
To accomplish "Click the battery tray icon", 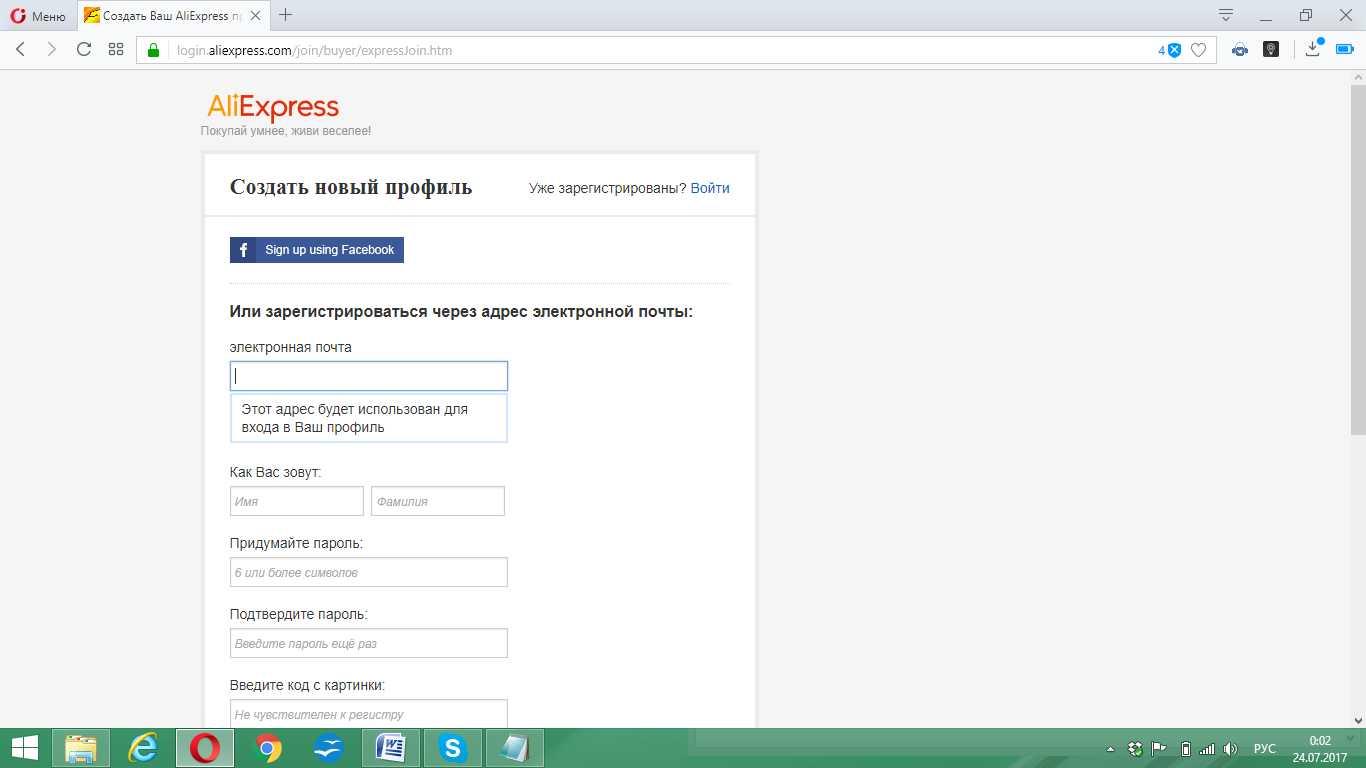I will coord(1186,748).
